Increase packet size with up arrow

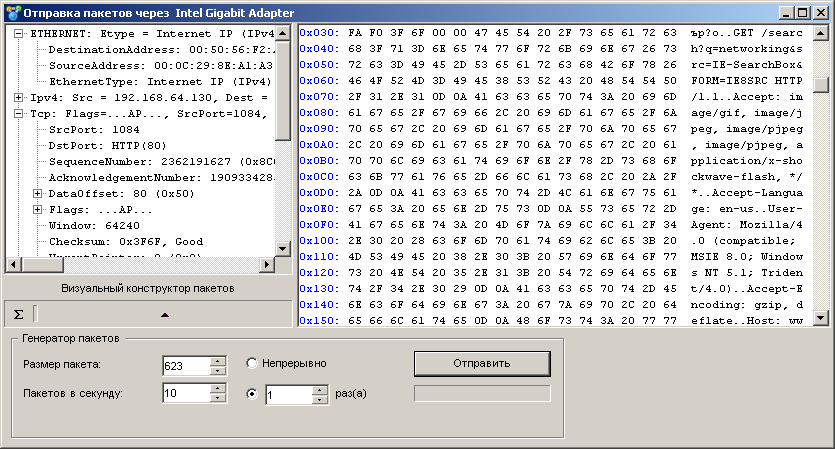(x=217, y=361)
